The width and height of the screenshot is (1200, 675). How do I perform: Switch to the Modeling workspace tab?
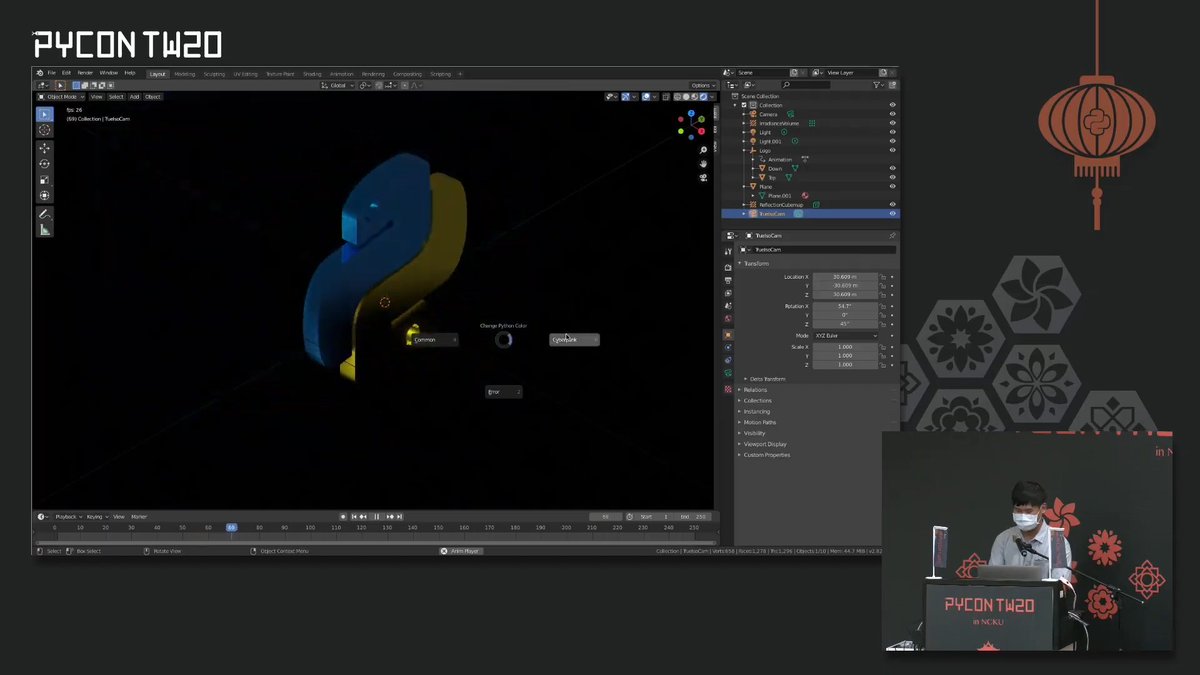coord(185,73)
